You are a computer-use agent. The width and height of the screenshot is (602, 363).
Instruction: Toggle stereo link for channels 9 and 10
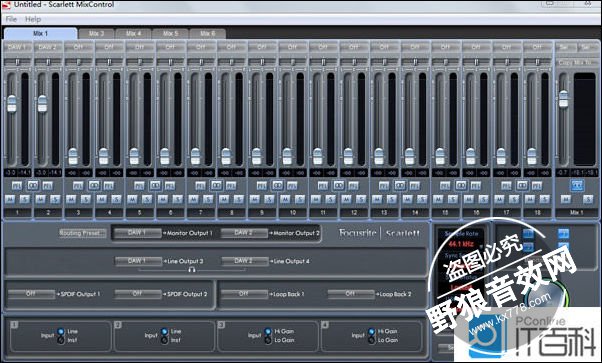tap(277, 186)
